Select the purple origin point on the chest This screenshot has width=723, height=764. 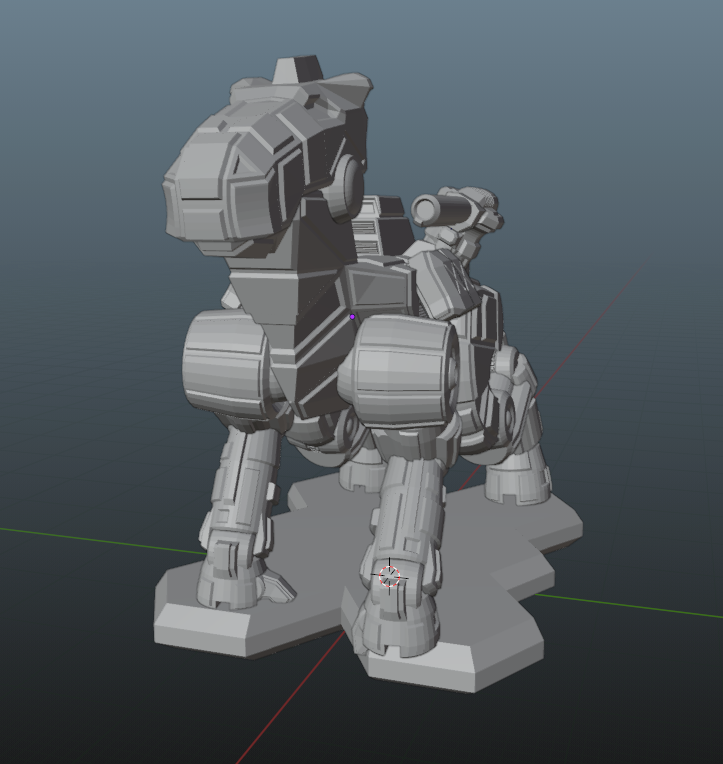click(x=352, y=317)
